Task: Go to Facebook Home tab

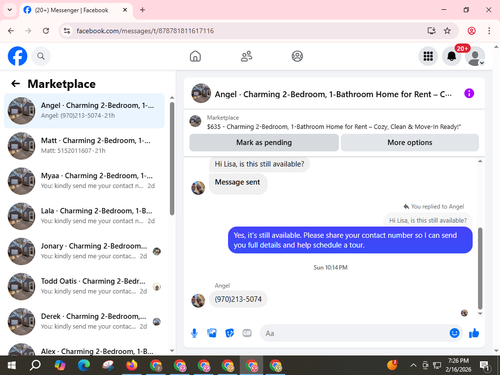Action: click(x=195, y=56)
